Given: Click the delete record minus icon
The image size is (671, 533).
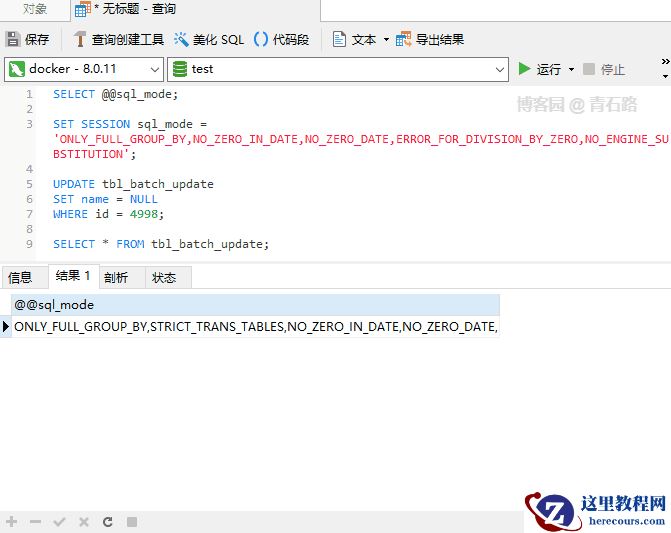Looking at the screenshot, I should pyautogui.click(x=36, y=522).
